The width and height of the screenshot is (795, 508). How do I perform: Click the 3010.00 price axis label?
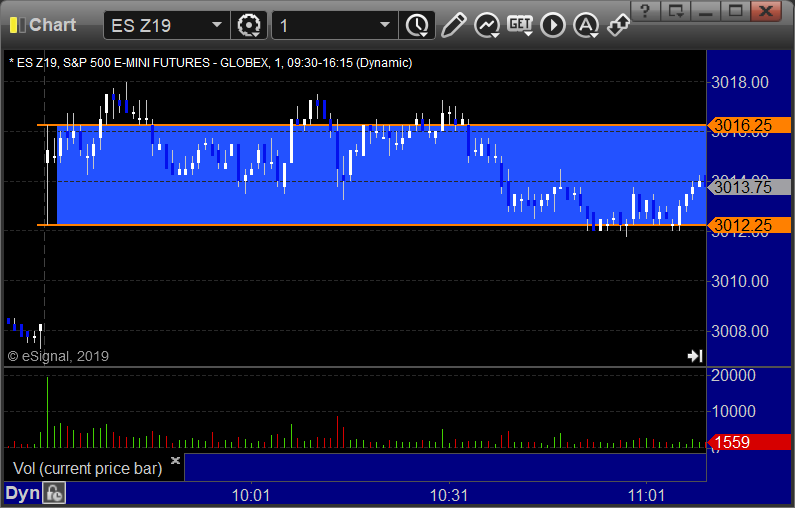pyautogui.click(x=740, y=281)
